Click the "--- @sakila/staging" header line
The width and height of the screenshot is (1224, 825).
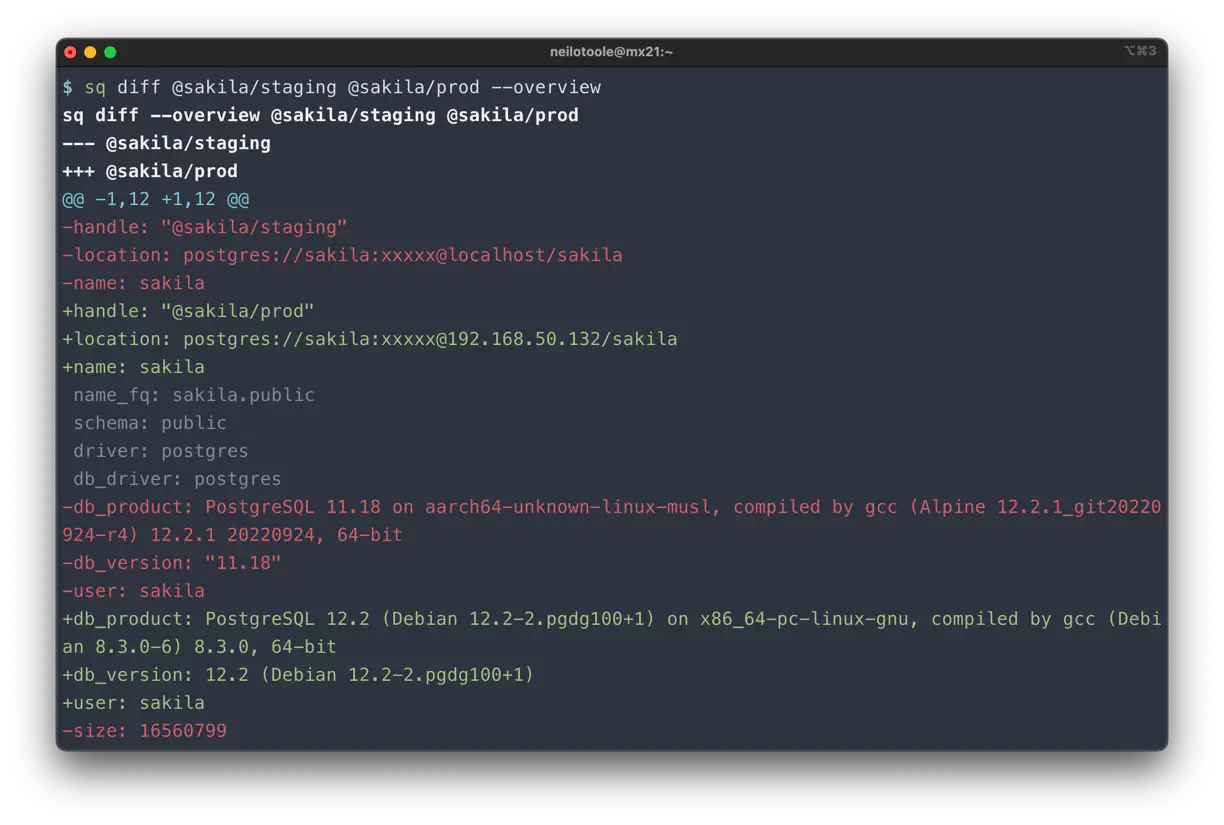click(x=166, y=143)
